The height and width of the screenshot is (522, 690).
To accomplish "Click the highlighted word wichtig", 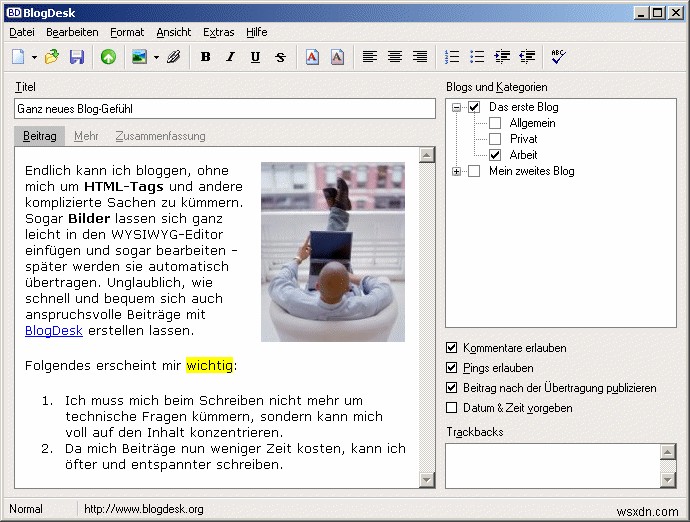I will (x=209, y=365).
